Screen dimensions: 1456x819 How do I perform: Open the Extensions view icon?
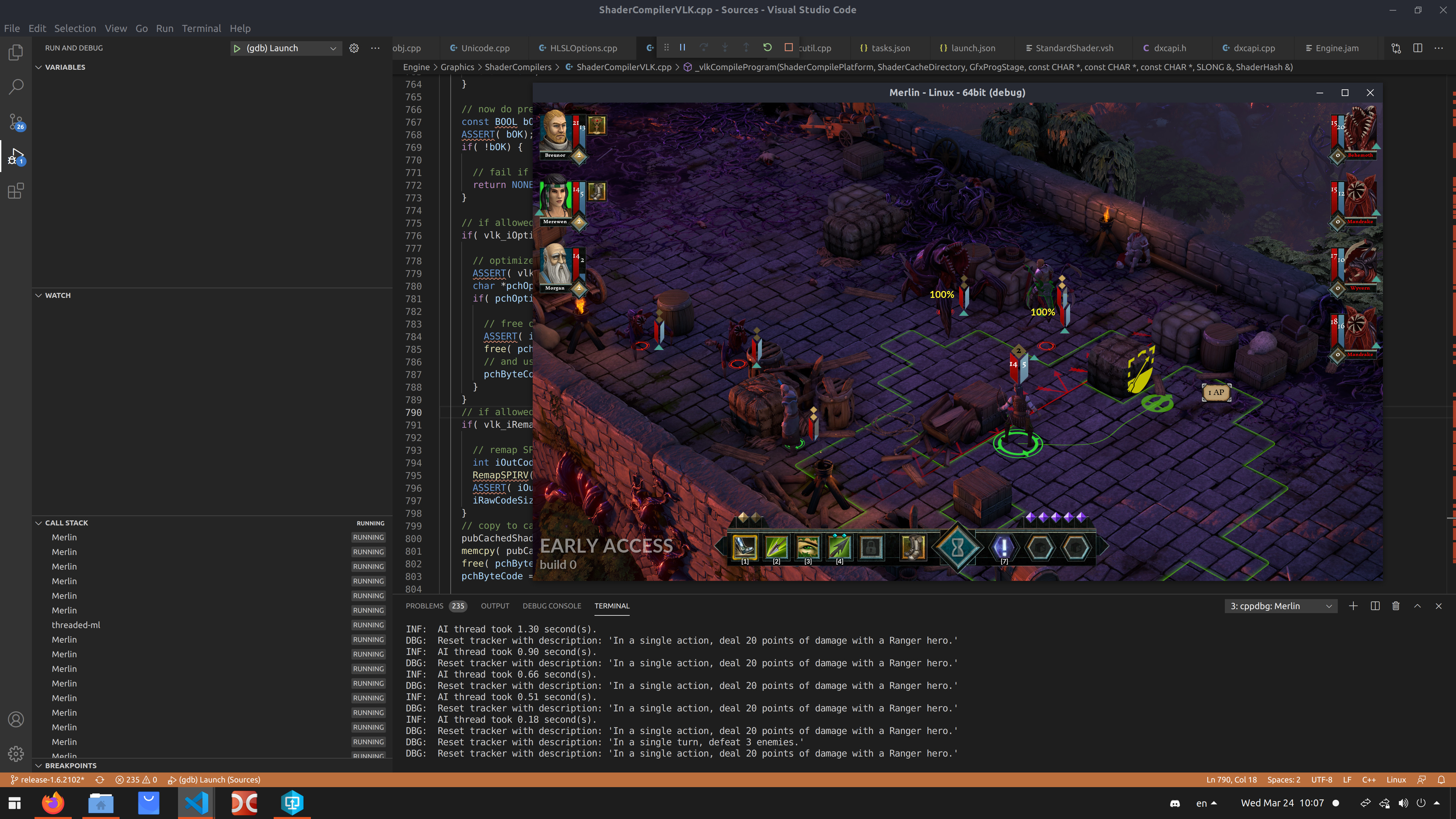(x=16, y=191)
